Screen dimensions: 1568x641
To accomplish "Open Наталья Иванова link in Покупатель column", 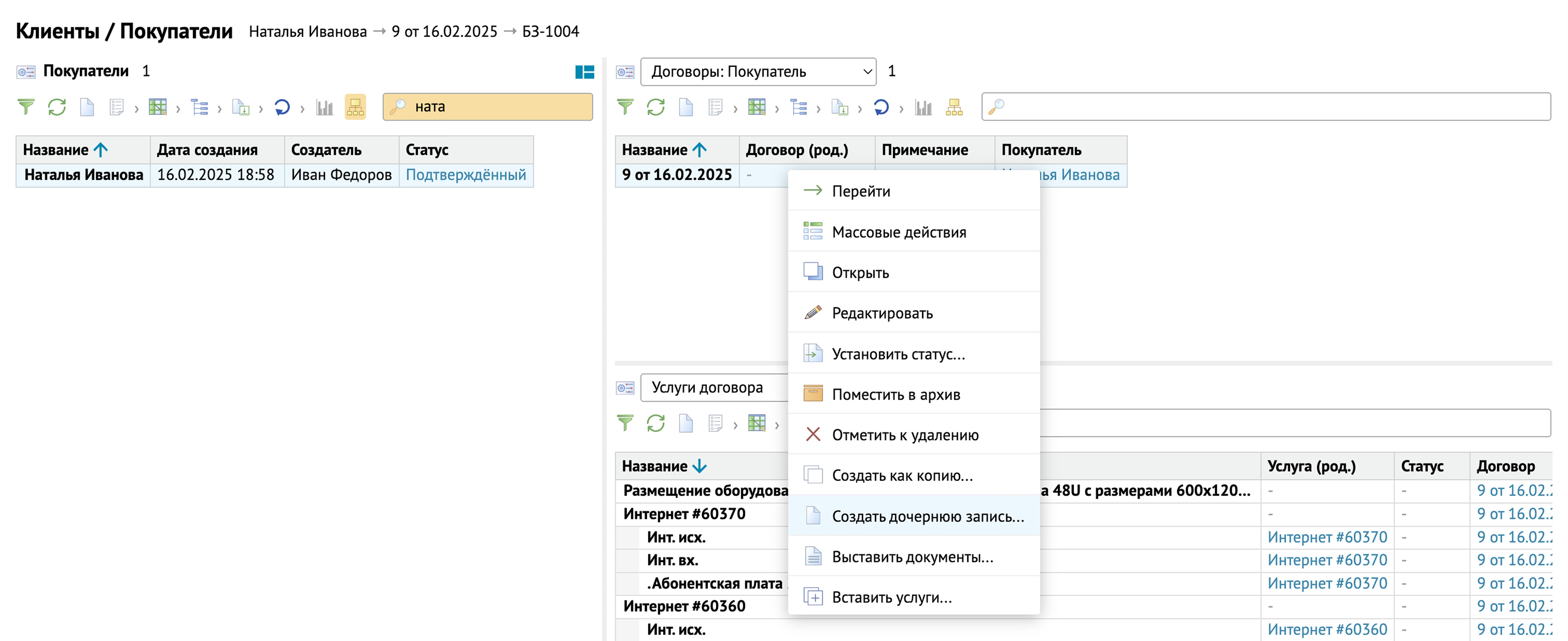I will [x=1080, y=175].
